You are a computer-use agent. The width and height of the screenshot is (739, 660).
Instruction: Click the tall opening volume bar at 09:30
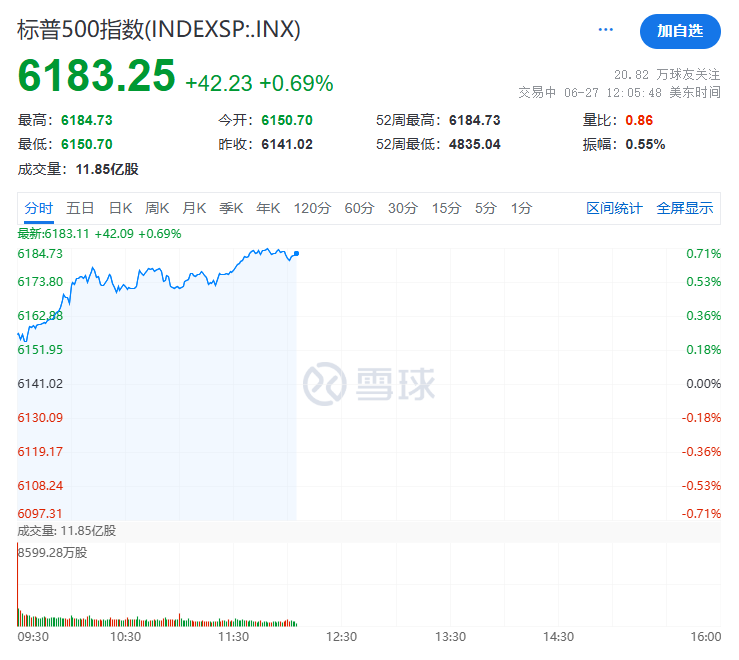point(18,585)
